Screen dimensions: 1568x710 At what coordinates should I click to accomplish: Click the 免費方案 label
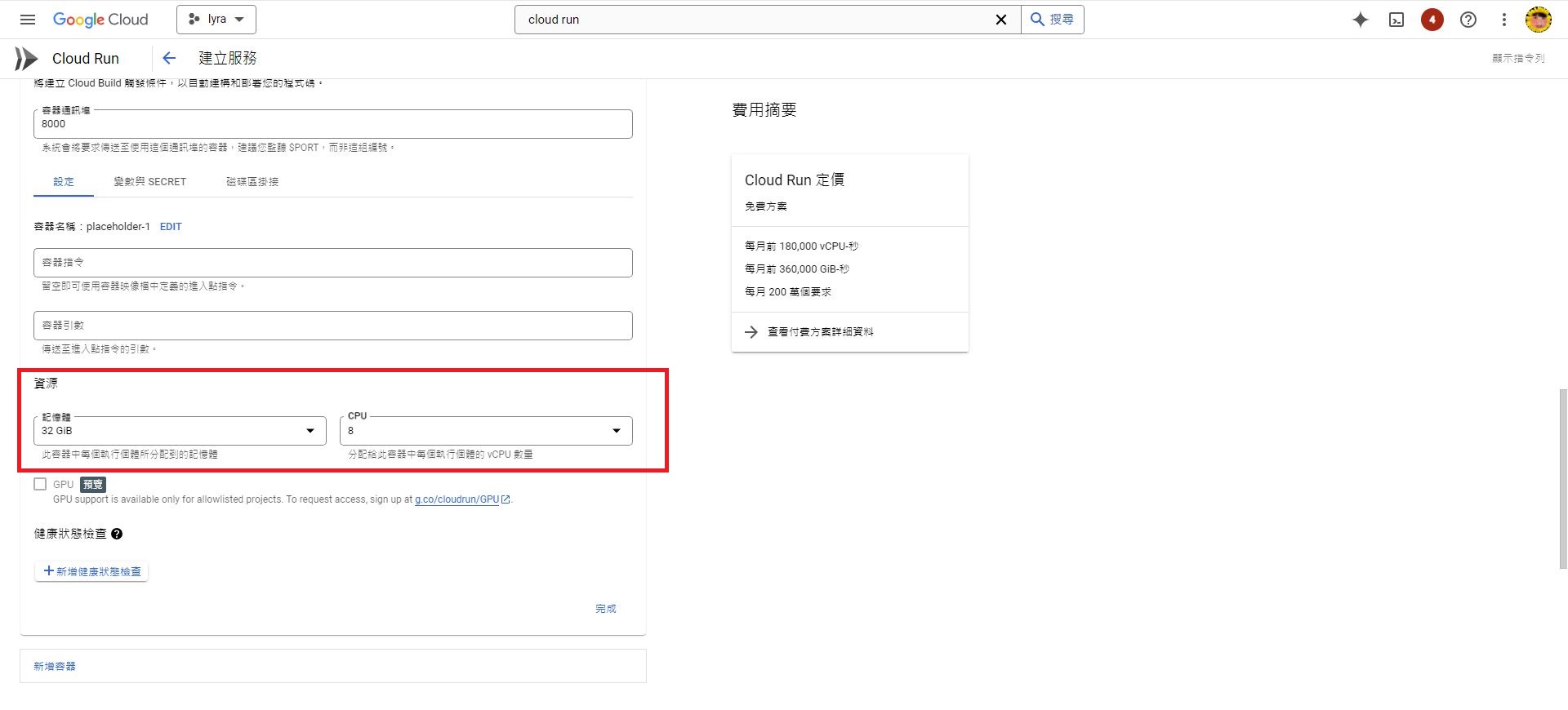(766, 206)
